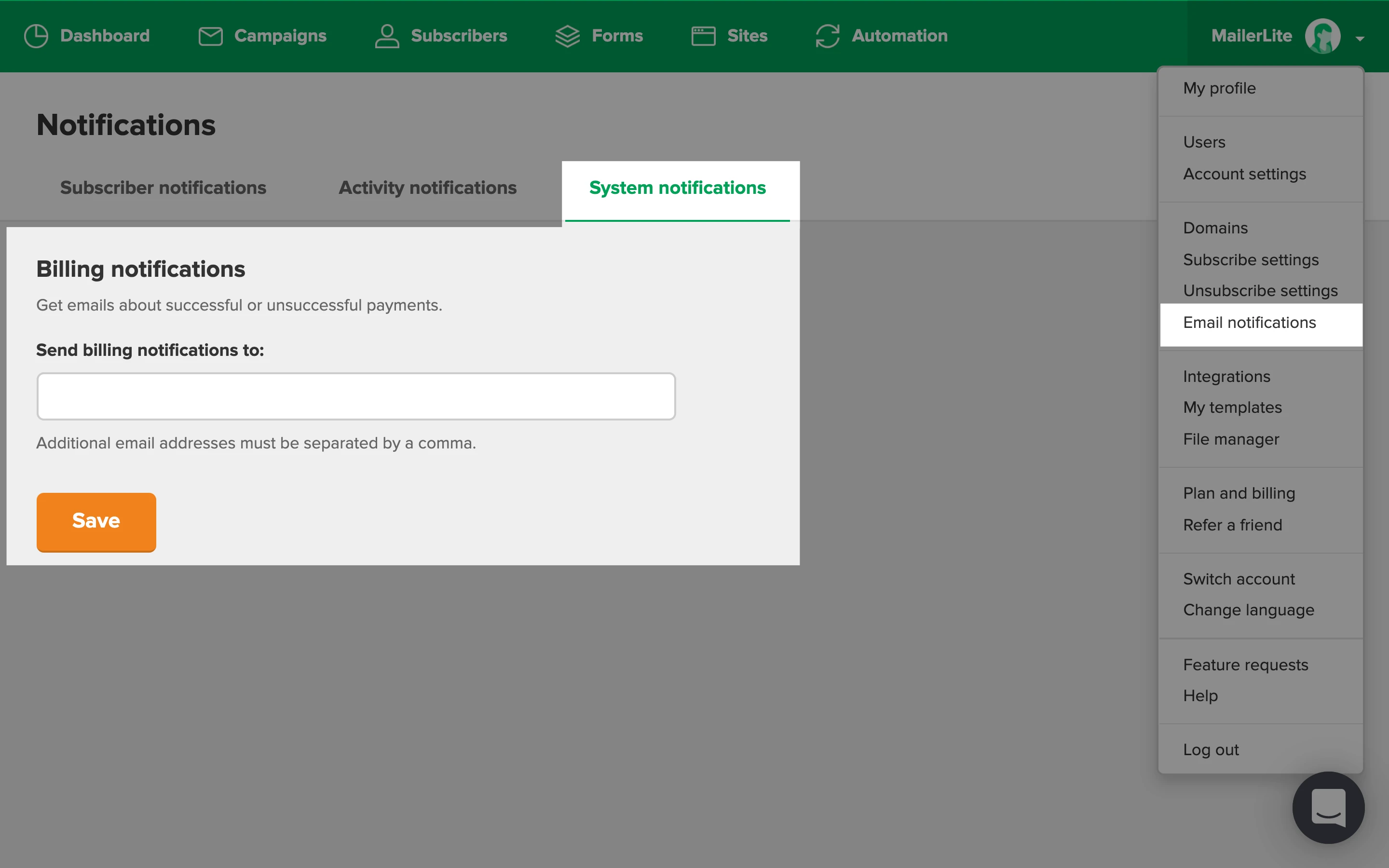Open Integrations from the account menu
The image size is (1389, 868).
click(1226, 377)
